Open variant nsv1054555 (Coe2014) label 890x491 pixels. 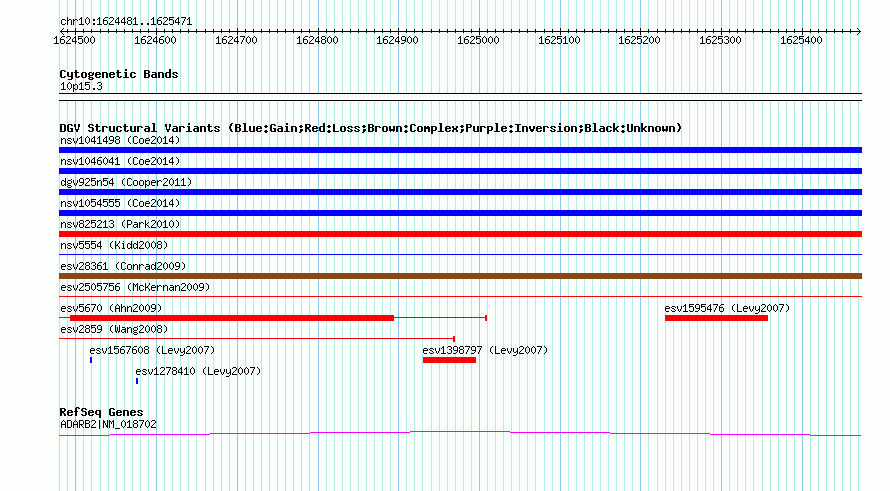120,203
